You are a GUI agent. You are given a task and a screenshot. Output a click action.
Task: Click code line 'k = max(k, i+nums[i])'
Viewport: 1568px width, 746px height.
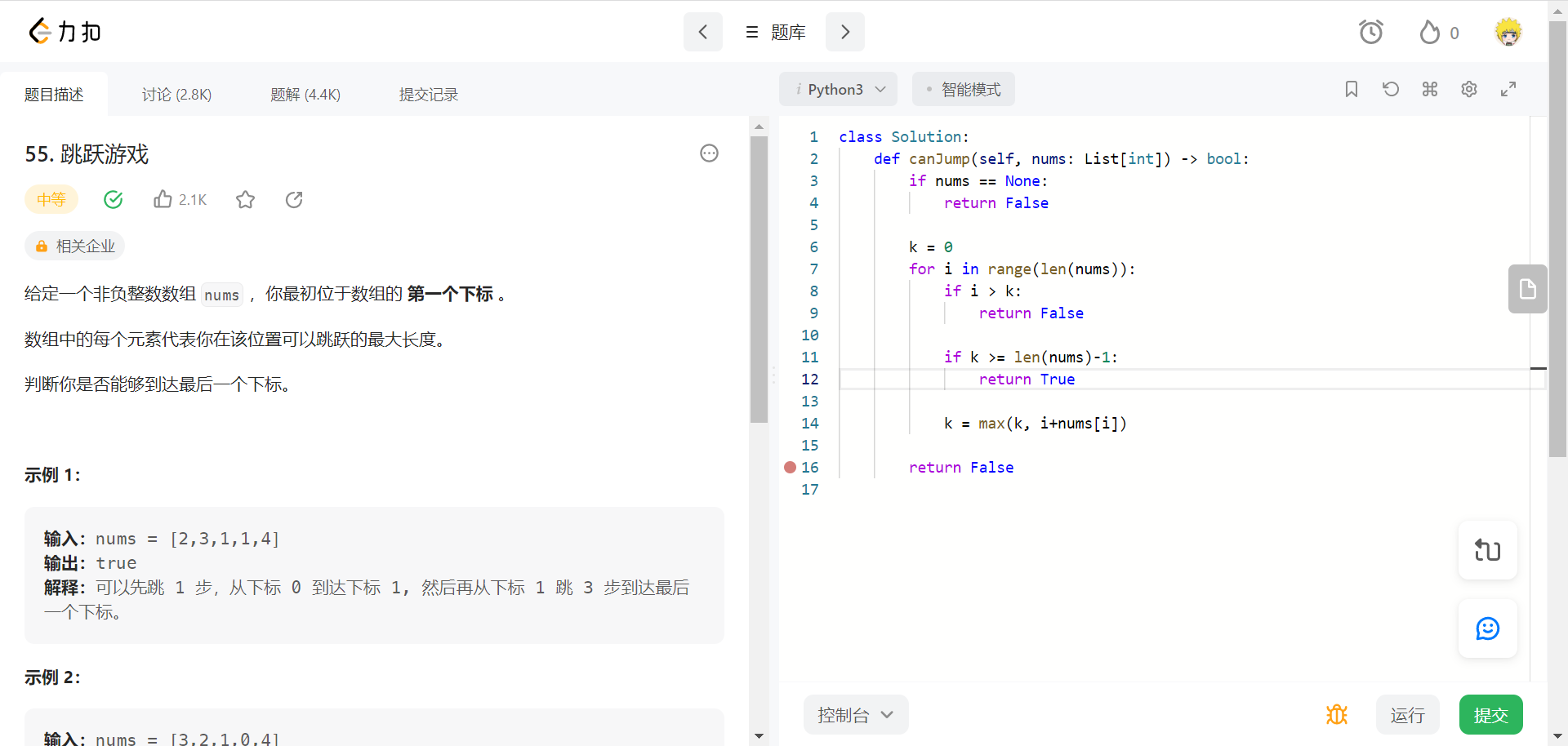pyautogui.click(x=1035, y=423)
